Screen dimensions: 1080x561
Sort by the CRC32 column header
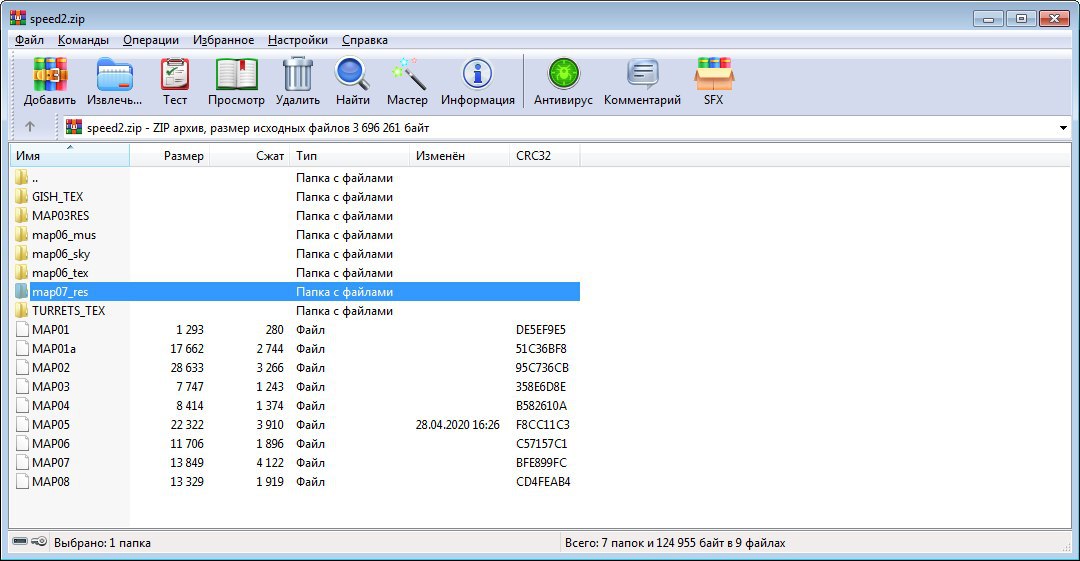pos(545,156)
